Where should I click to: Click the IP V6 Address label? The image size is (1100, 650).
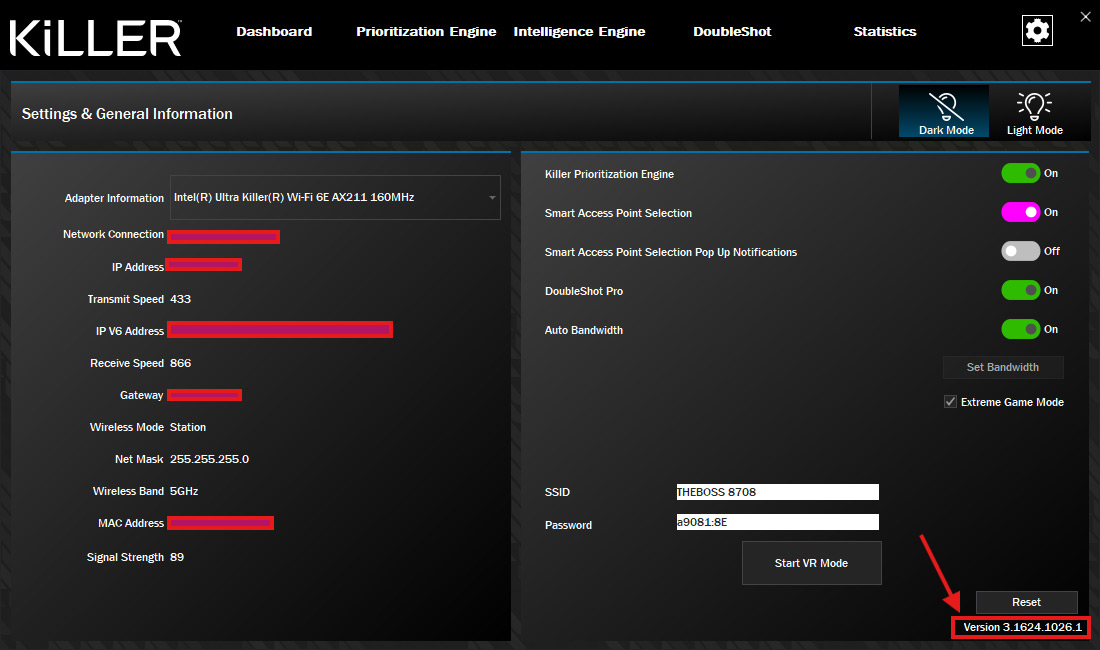coord(130,331)
